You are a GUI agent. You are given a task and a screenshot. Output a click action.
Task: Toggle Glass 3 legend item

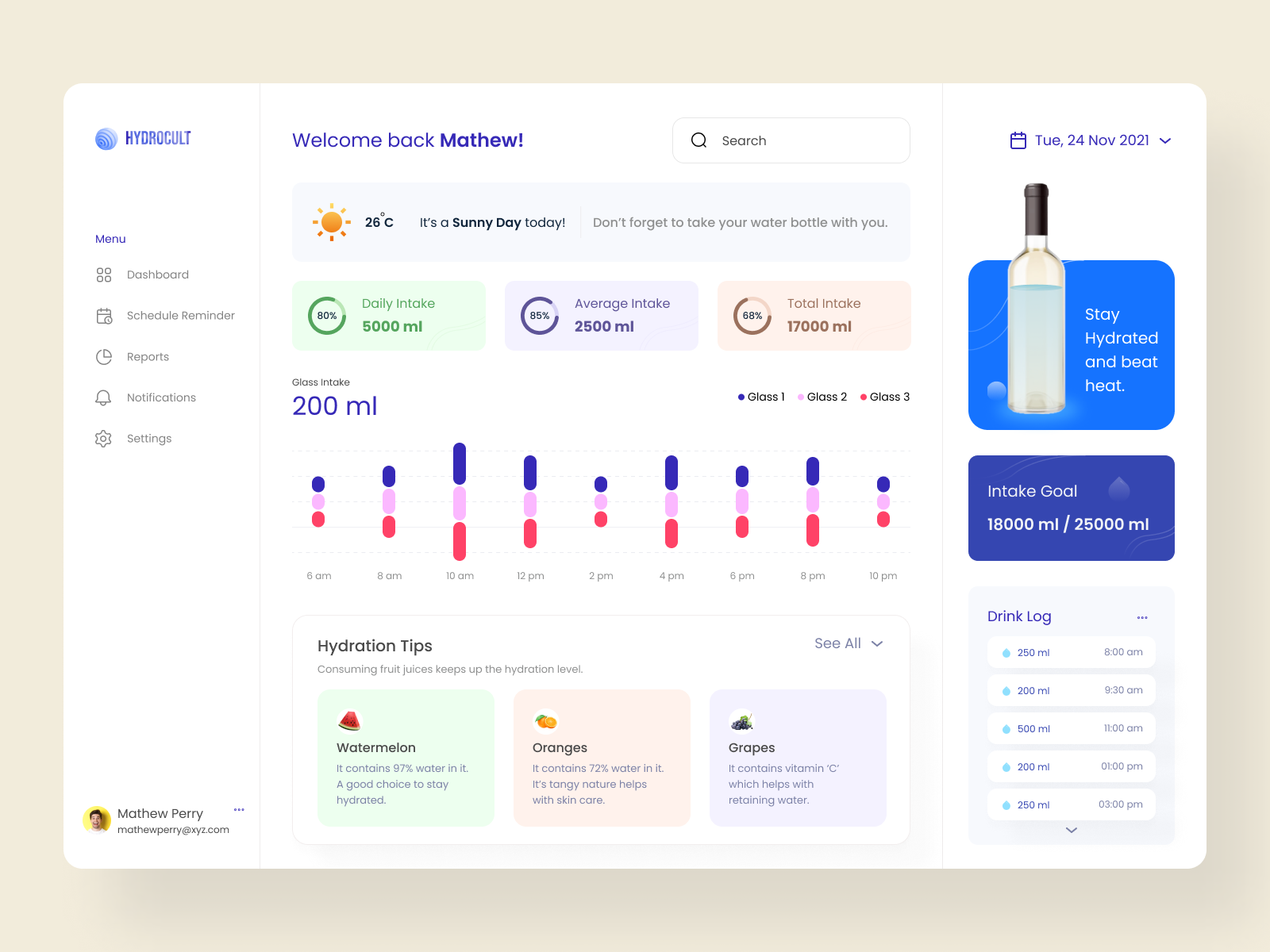click(885, 397)
